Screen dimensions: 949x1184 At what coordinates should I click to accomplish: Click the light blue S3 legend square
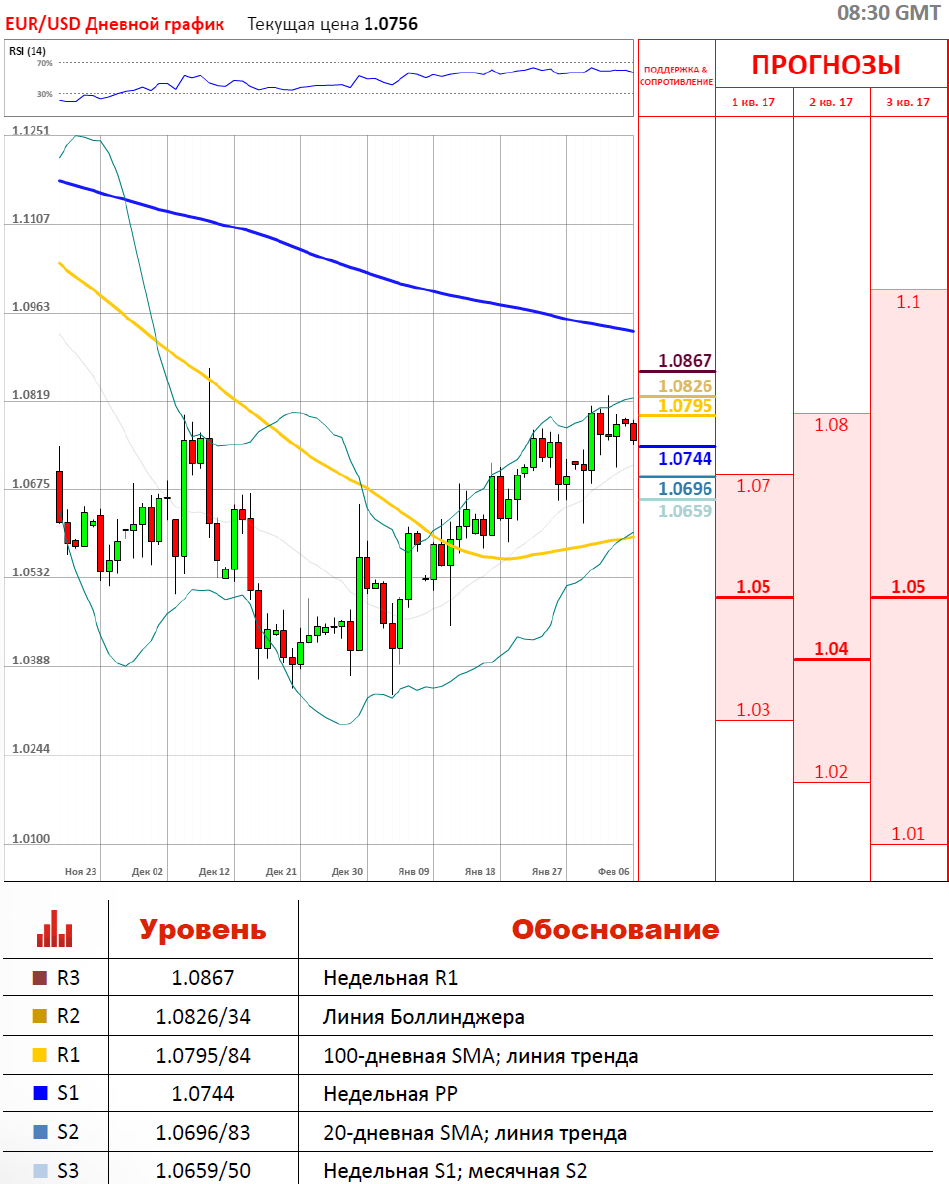(x=40, y=1171)
